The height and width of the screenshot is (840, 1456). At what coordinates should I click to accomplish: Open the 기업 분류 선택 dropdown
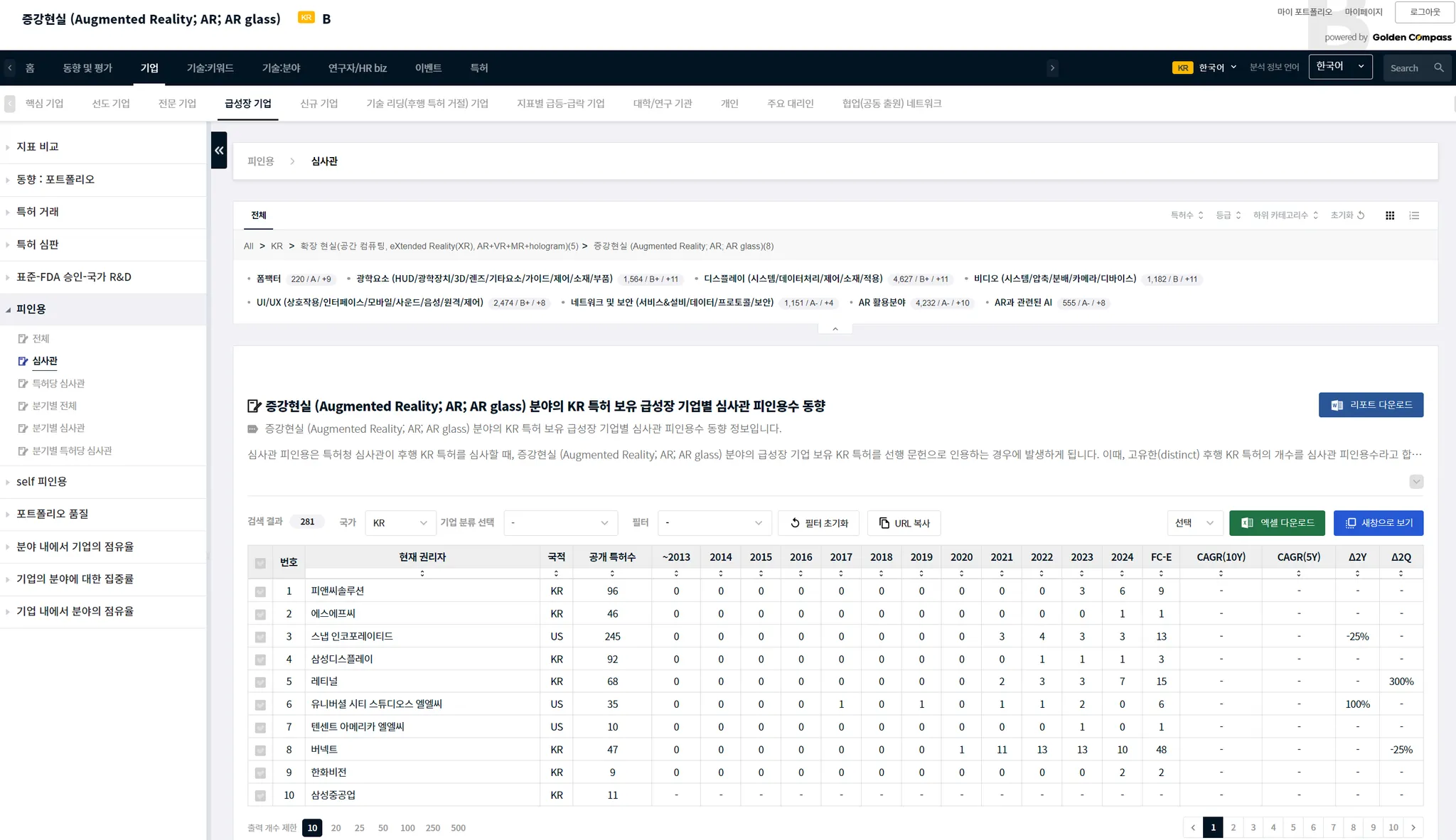560,523
